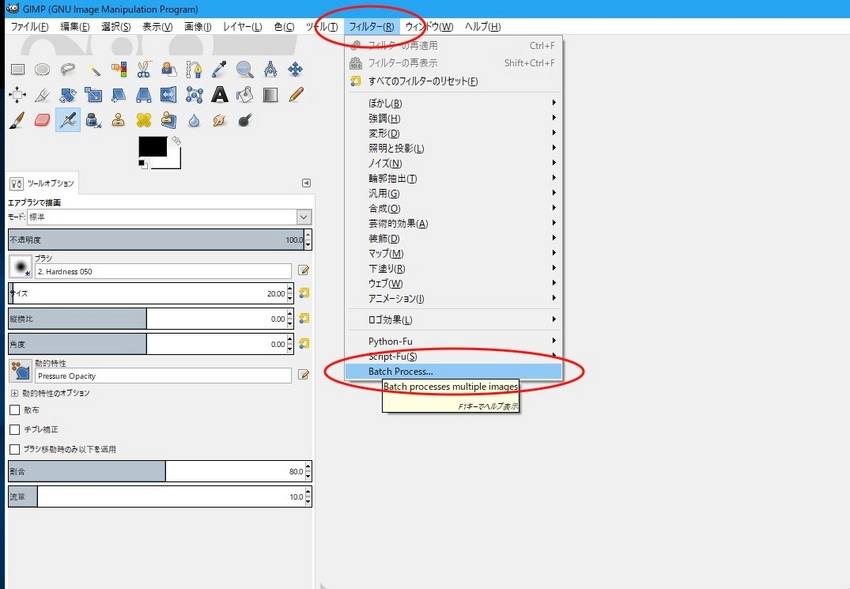Select the Paths tool
Viewport: 850px width, 589px height.
tap(194, 69)
